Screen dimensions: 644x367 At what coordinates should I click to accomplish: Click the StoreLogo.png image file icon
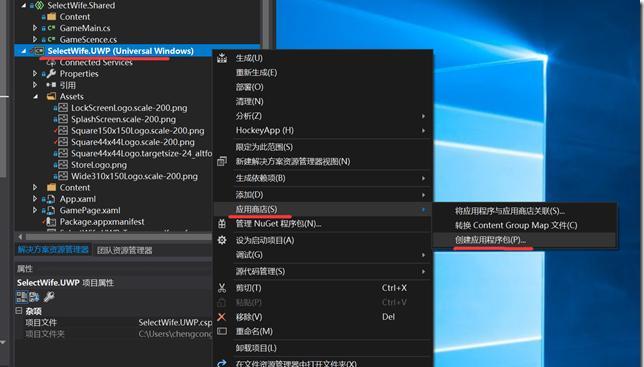point(63,165)
